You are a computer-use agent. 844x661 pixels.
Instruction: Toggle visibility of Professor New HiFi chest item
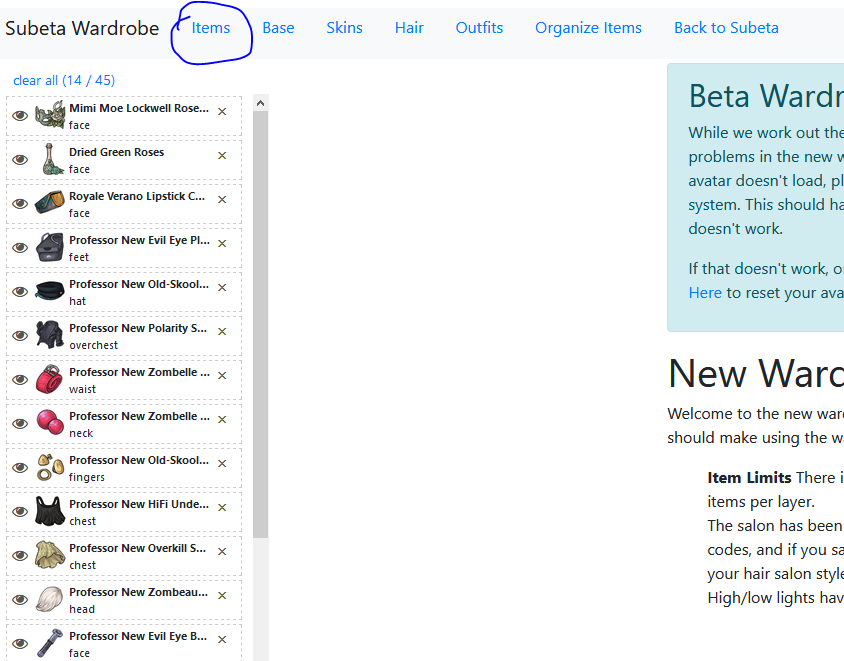point(20,511)
